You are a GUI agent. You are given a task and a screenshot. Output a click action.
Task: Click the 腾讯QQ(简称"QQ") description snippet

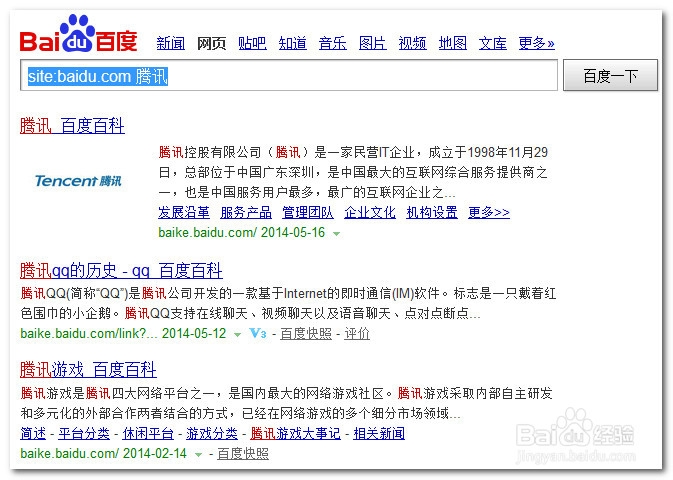coord(288,304)
